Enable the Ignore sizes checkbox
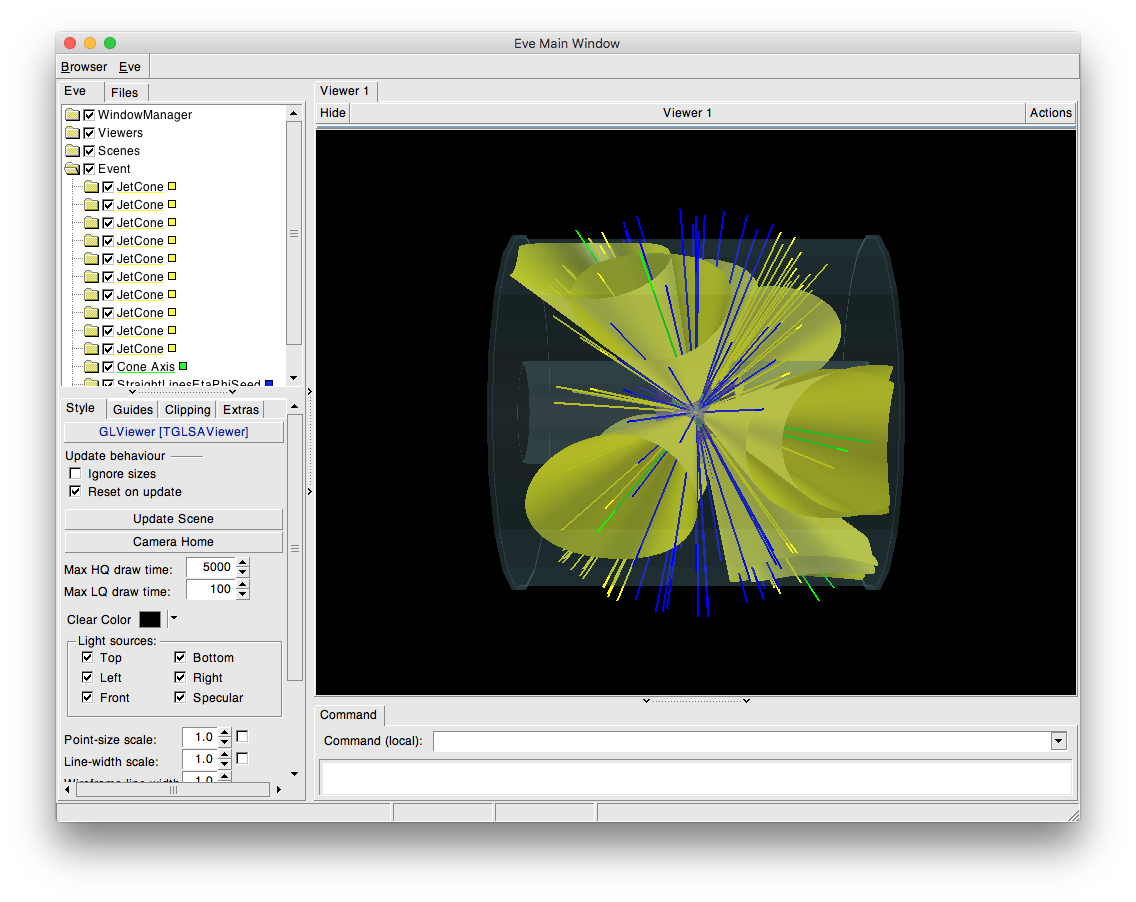 pos(74,474)
